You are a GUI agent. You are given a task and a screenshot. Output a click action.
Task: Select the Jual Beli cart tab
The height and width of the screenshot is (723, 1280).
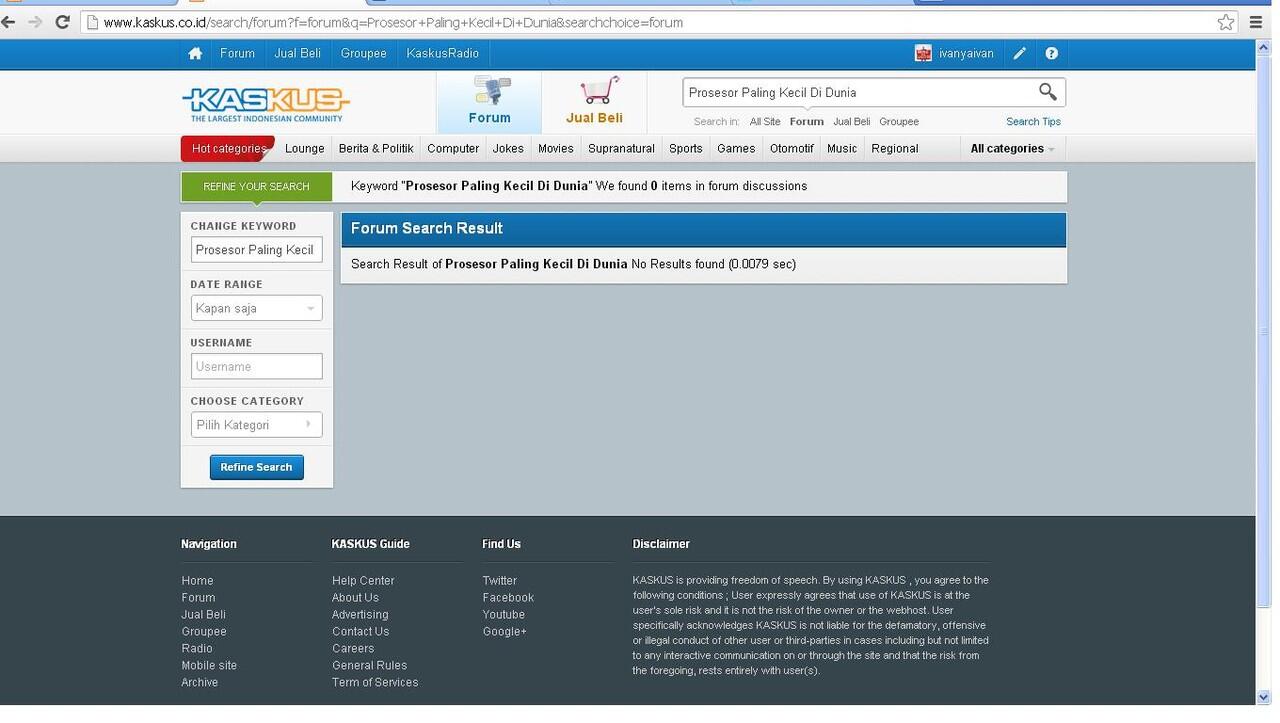[594, 102]
